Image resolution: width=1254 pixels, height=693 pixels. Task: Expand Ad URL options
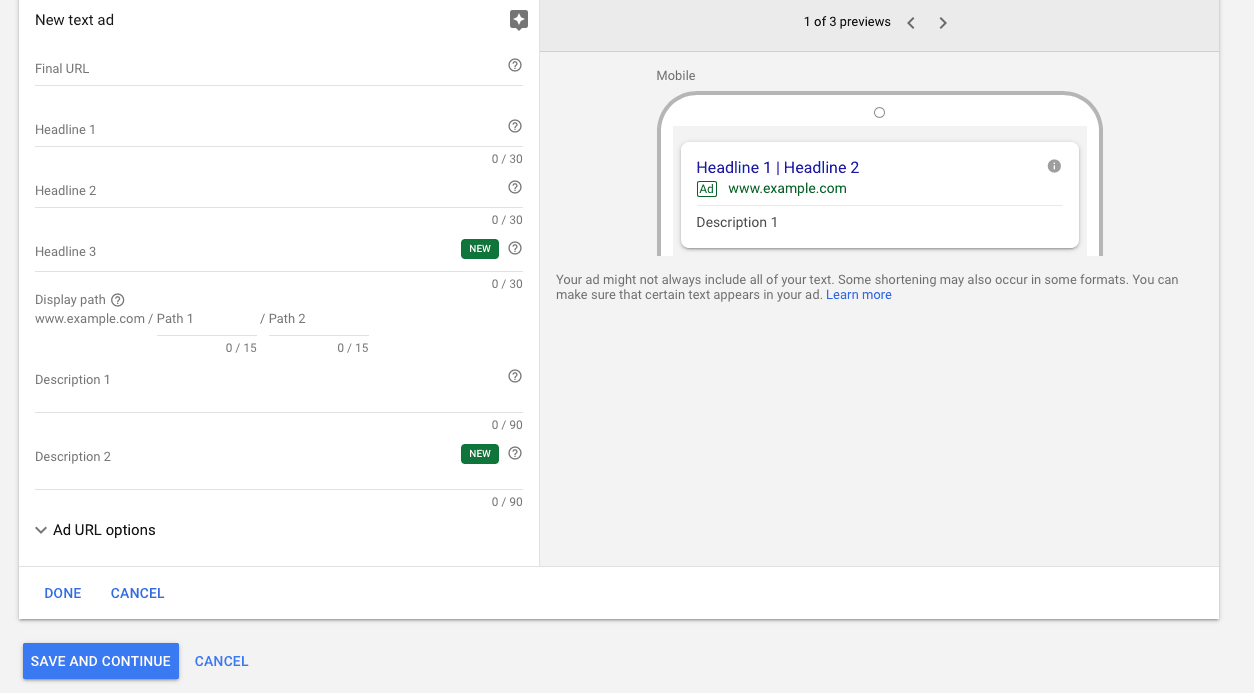point(96,530)
